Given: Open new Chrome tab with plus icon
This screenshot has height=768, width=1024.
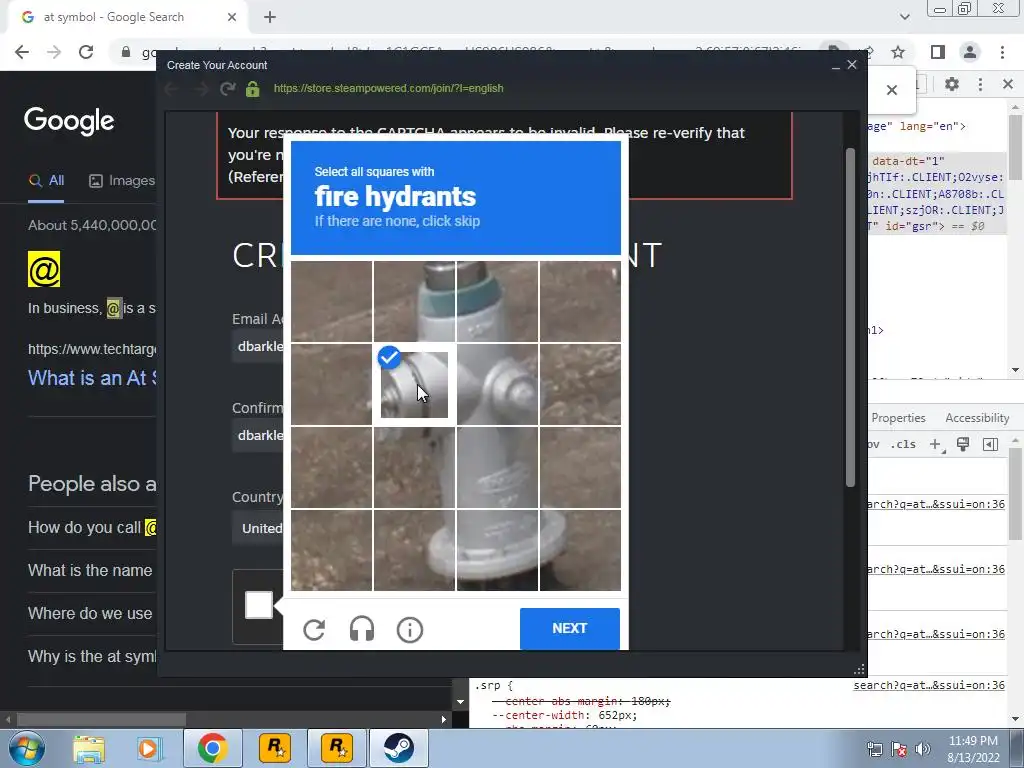Looking at the screenshot, I should (270, 18).
